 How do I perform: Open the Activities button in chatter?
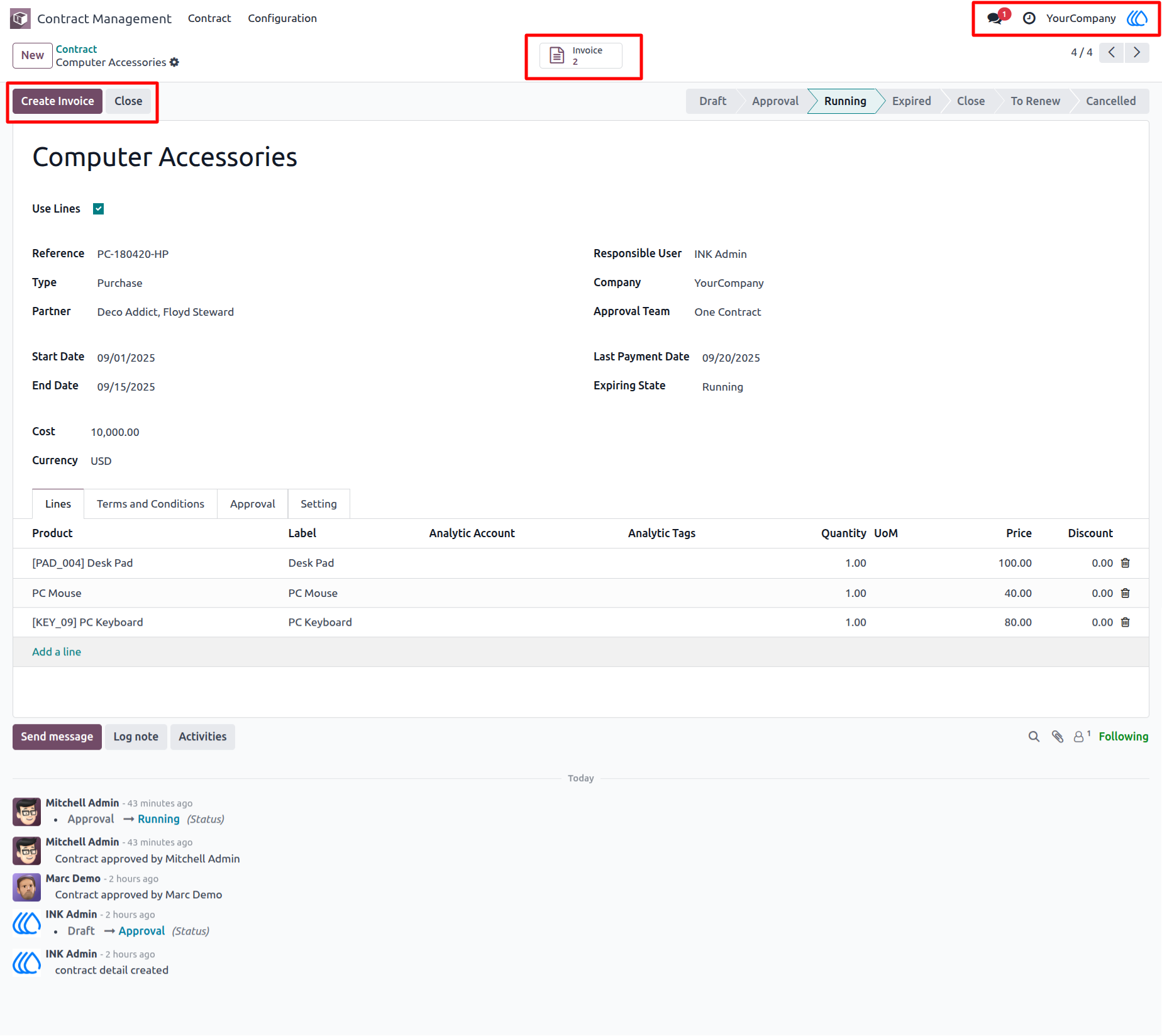click(202, 737)
